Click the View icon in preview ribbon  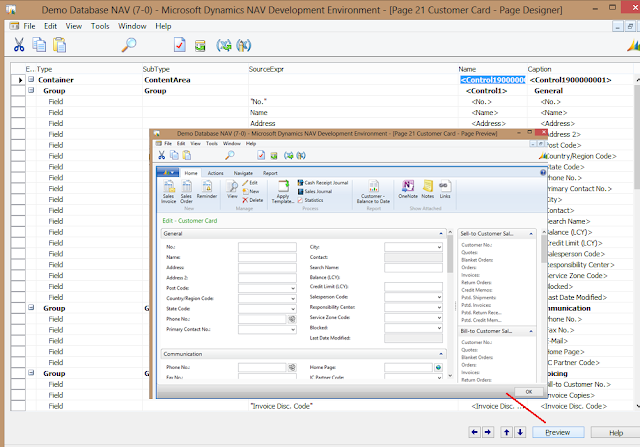[232, 190]
